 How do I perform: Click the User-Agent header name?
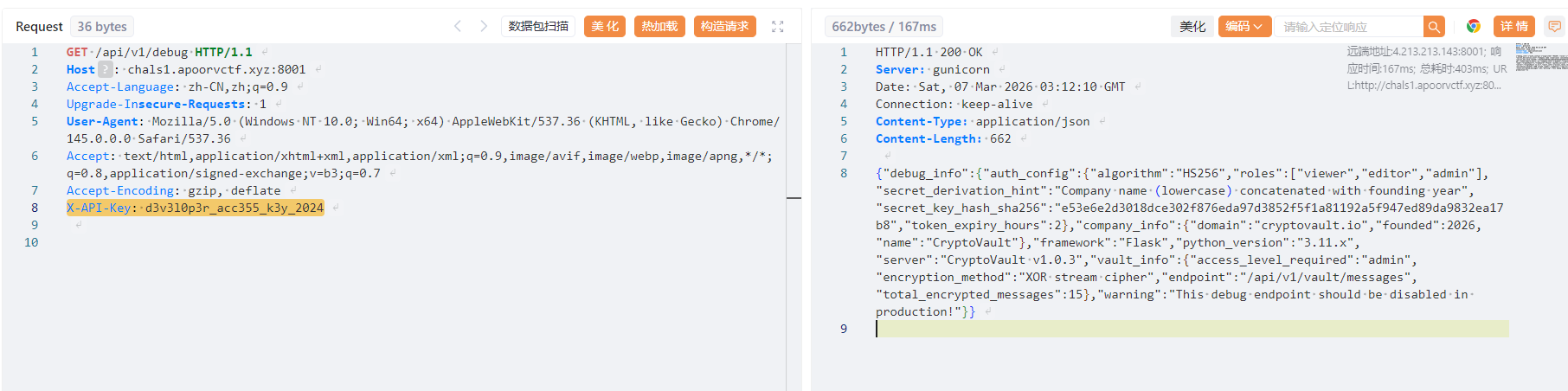coord(102,121)
